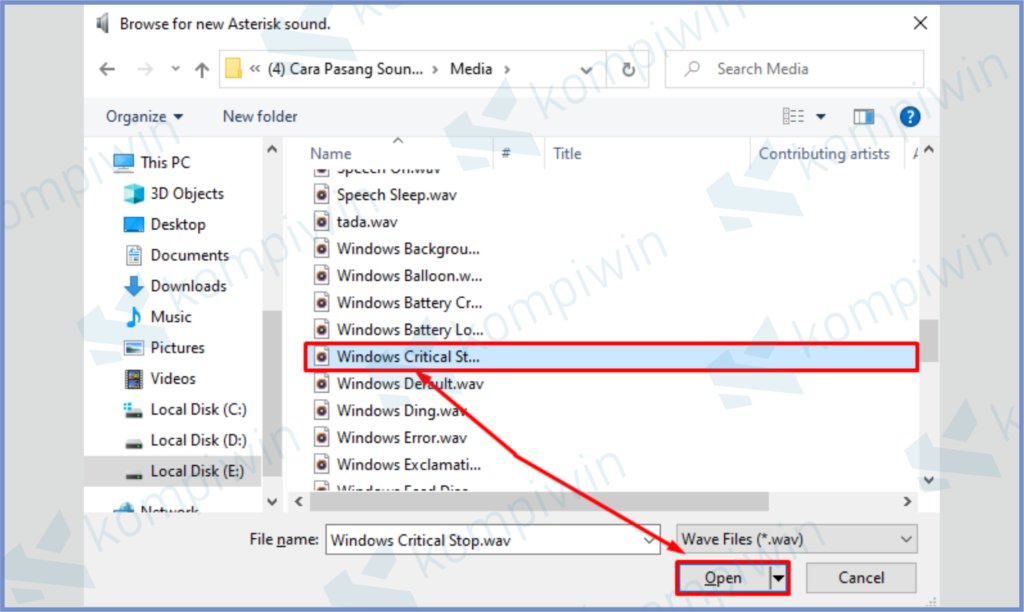Select the tada.wav sound file

coord(360,221)
